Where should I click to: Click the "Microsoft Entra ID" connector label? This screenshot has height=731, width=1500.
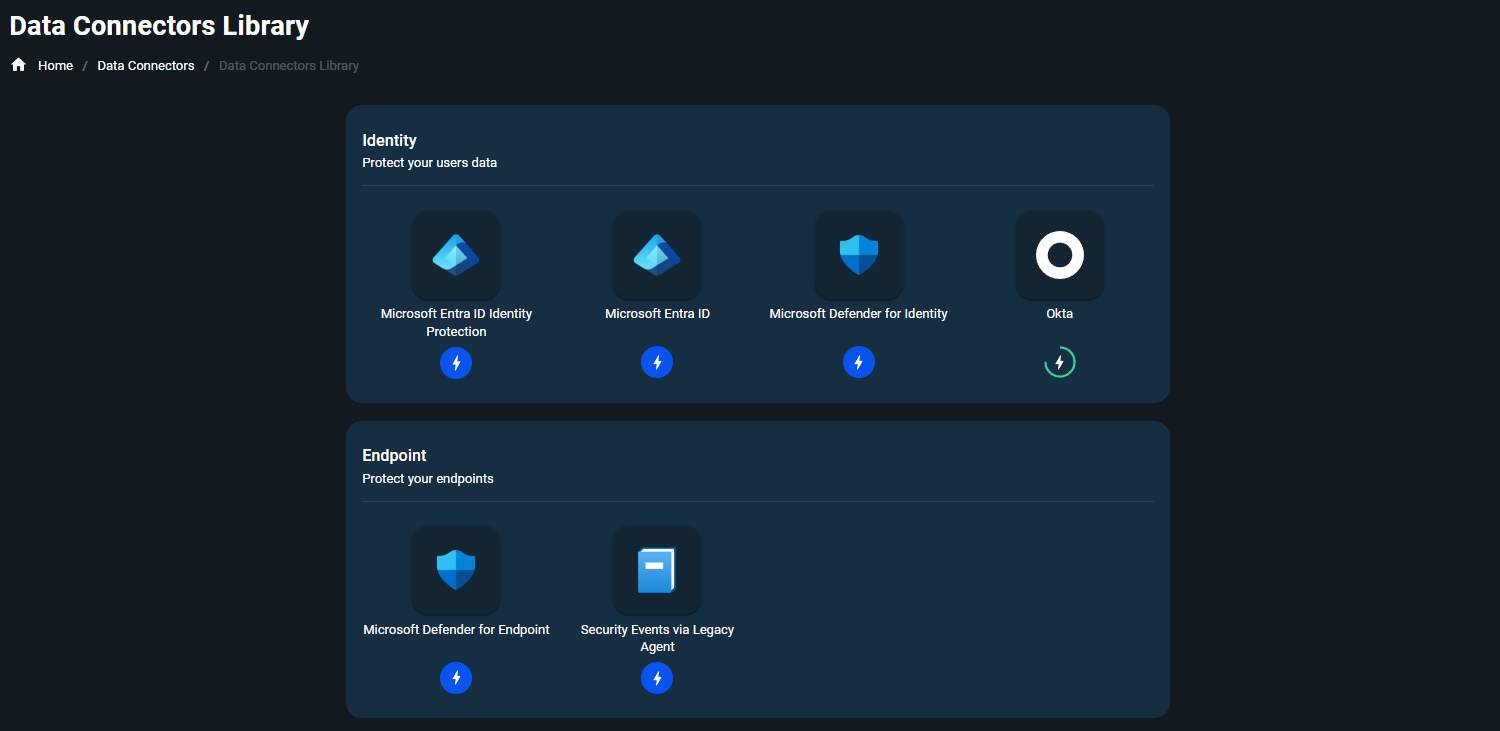[x=657, y=314]
